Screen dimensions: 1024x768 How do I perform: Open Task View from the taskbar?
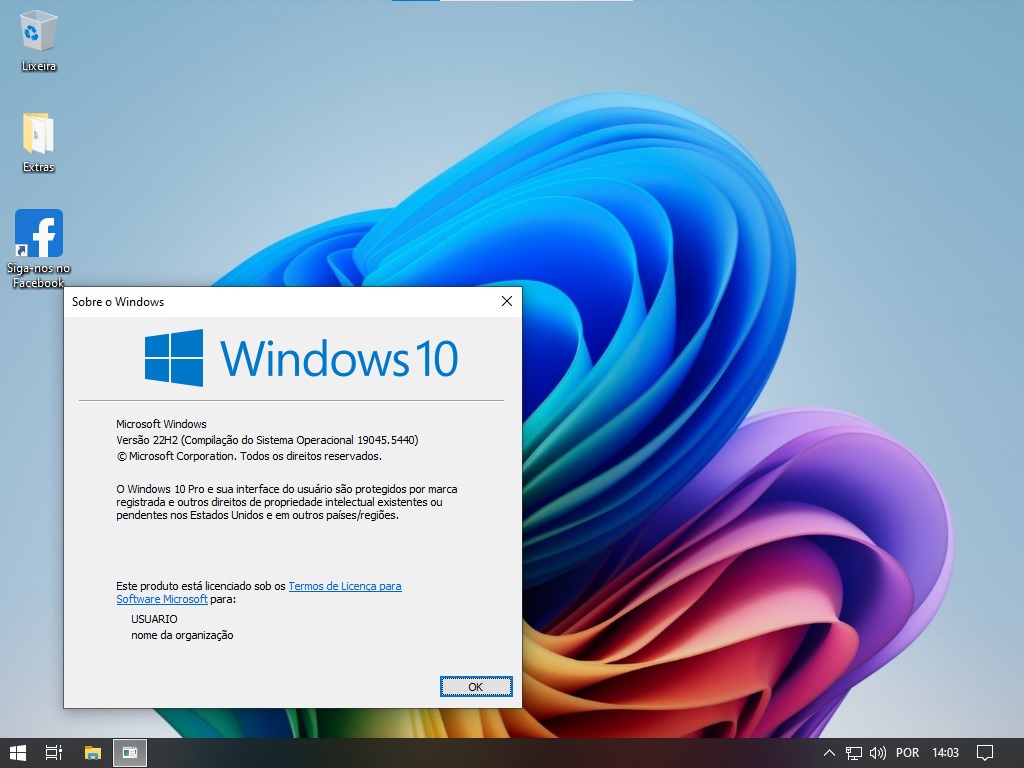[55, 752]
